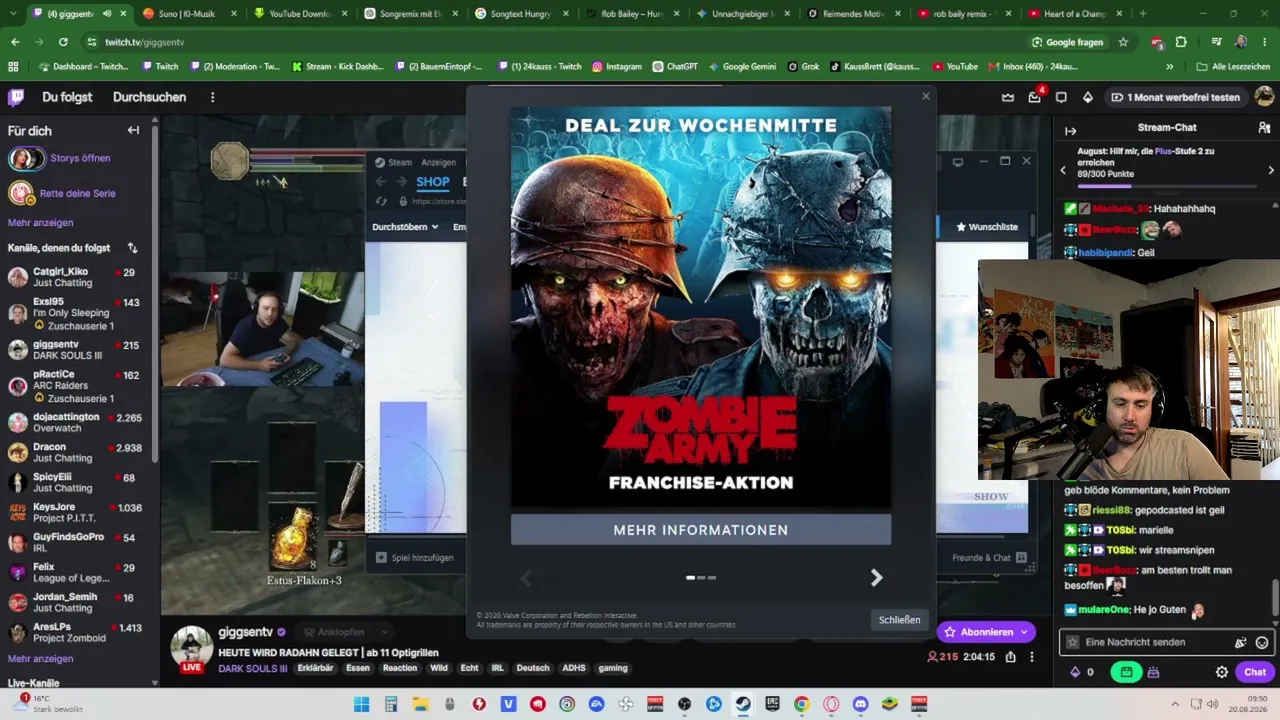
Task: Open the Twitch home logo
Action: [x=16, y=97]
